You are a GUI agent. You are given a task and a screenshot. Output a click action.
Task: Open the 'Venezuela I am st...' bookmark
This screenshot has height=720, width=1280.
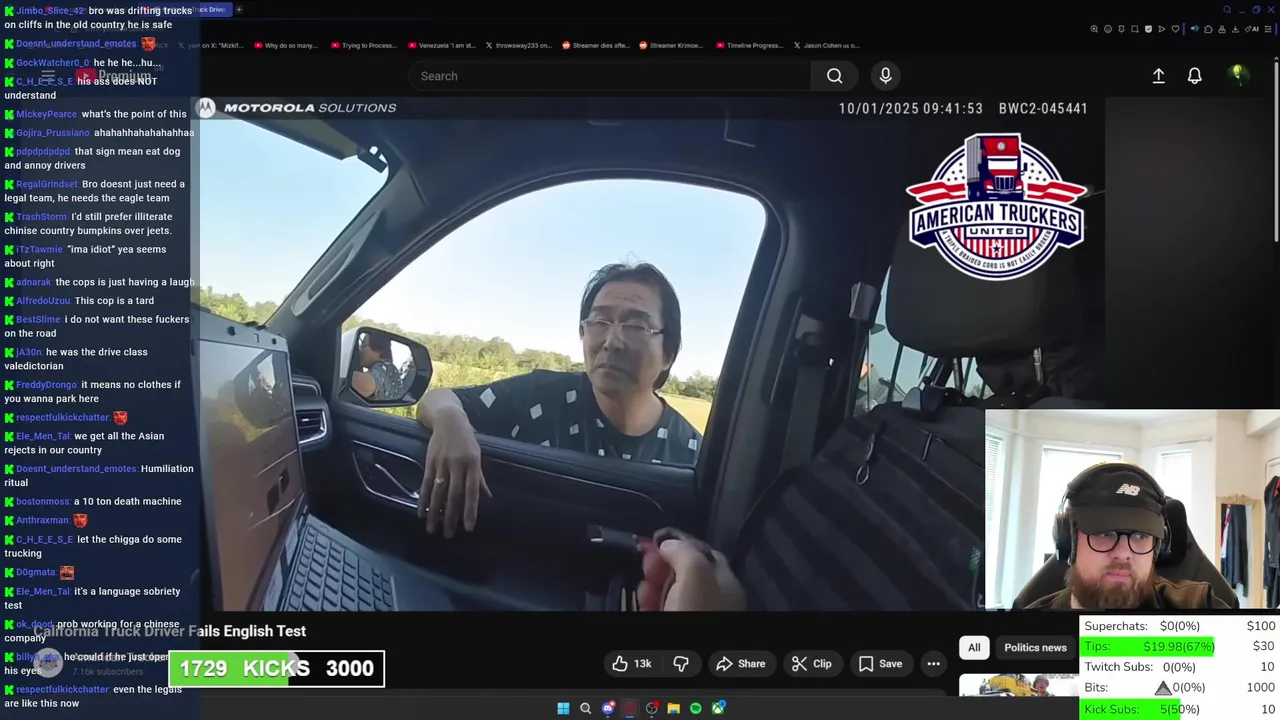(442, 45)
